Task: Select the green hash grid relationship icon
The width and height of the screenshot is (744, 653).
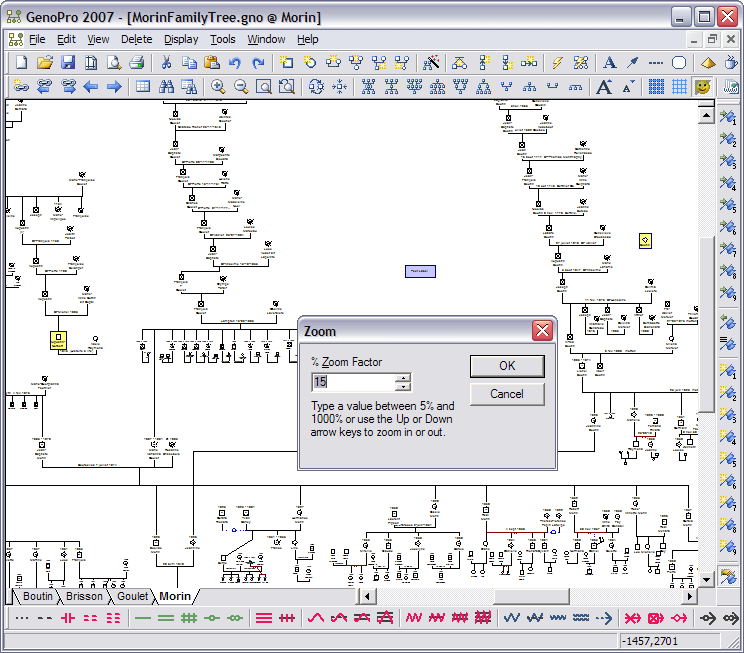Action: click(189, 618)
